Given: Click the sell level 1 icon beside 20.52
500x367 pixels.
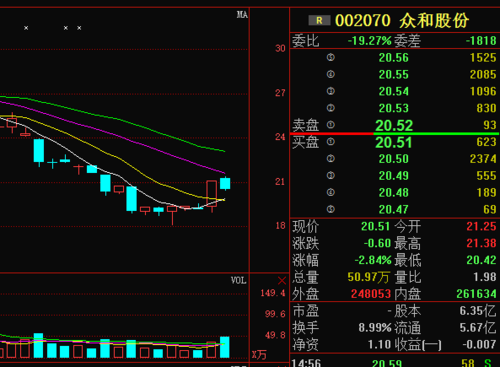Looking at the screenshot, I should (330, 125).
